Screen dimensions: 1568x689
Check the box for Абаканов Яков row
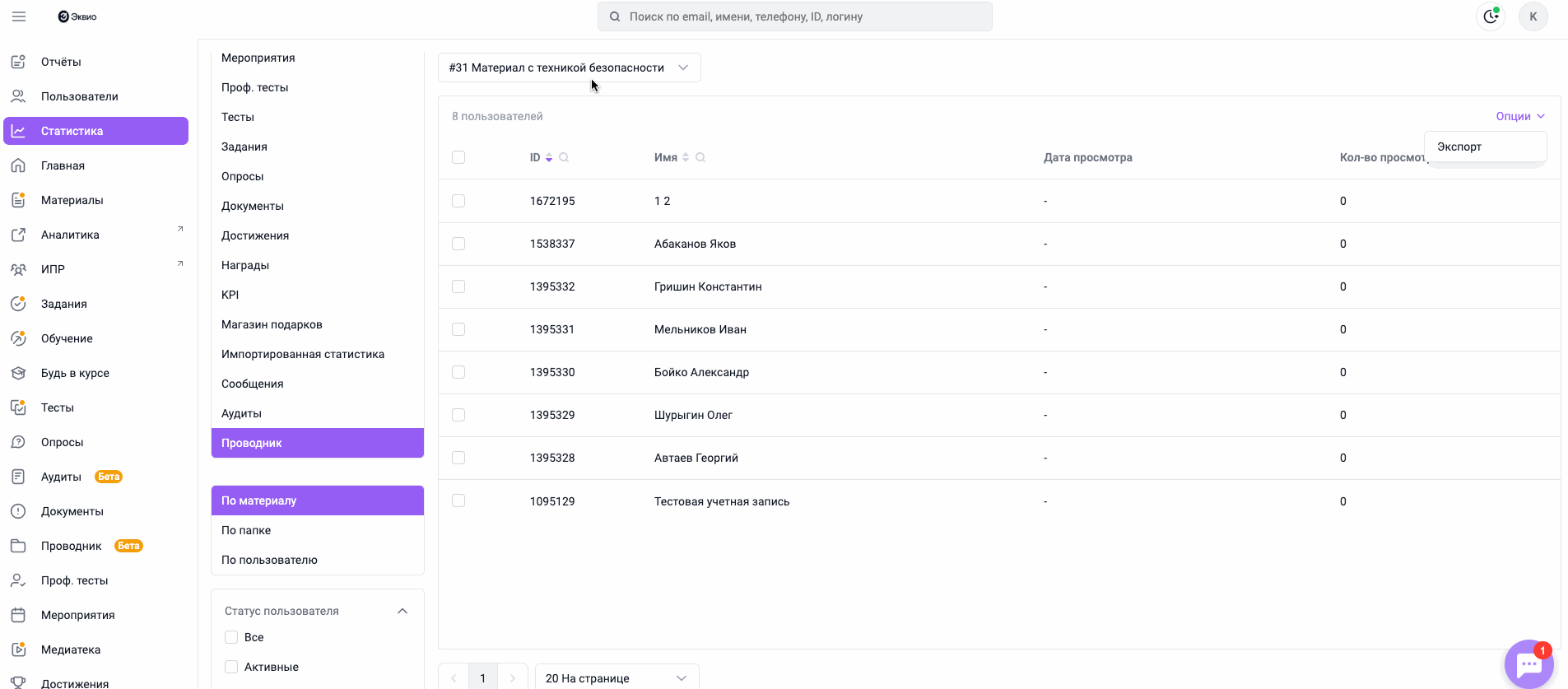(x=458, y=244)
